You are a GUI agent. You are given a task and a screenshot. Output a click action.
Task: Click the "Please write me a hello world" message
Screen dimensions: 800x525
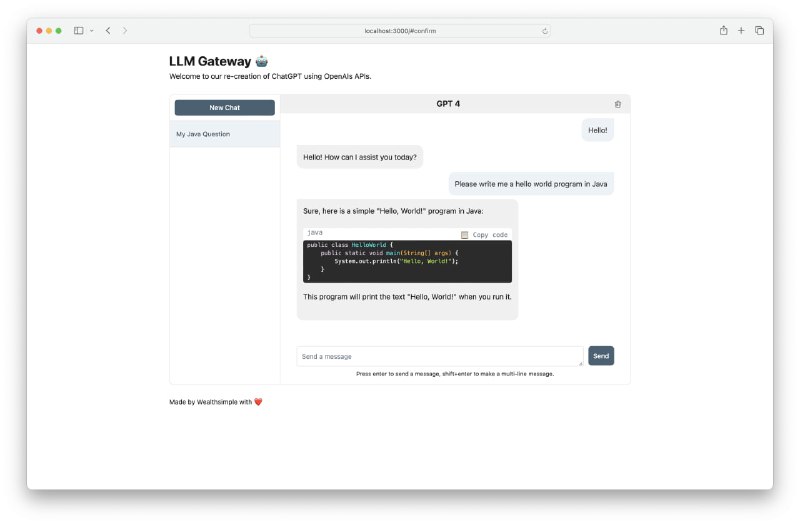click(x=531, y=184)
